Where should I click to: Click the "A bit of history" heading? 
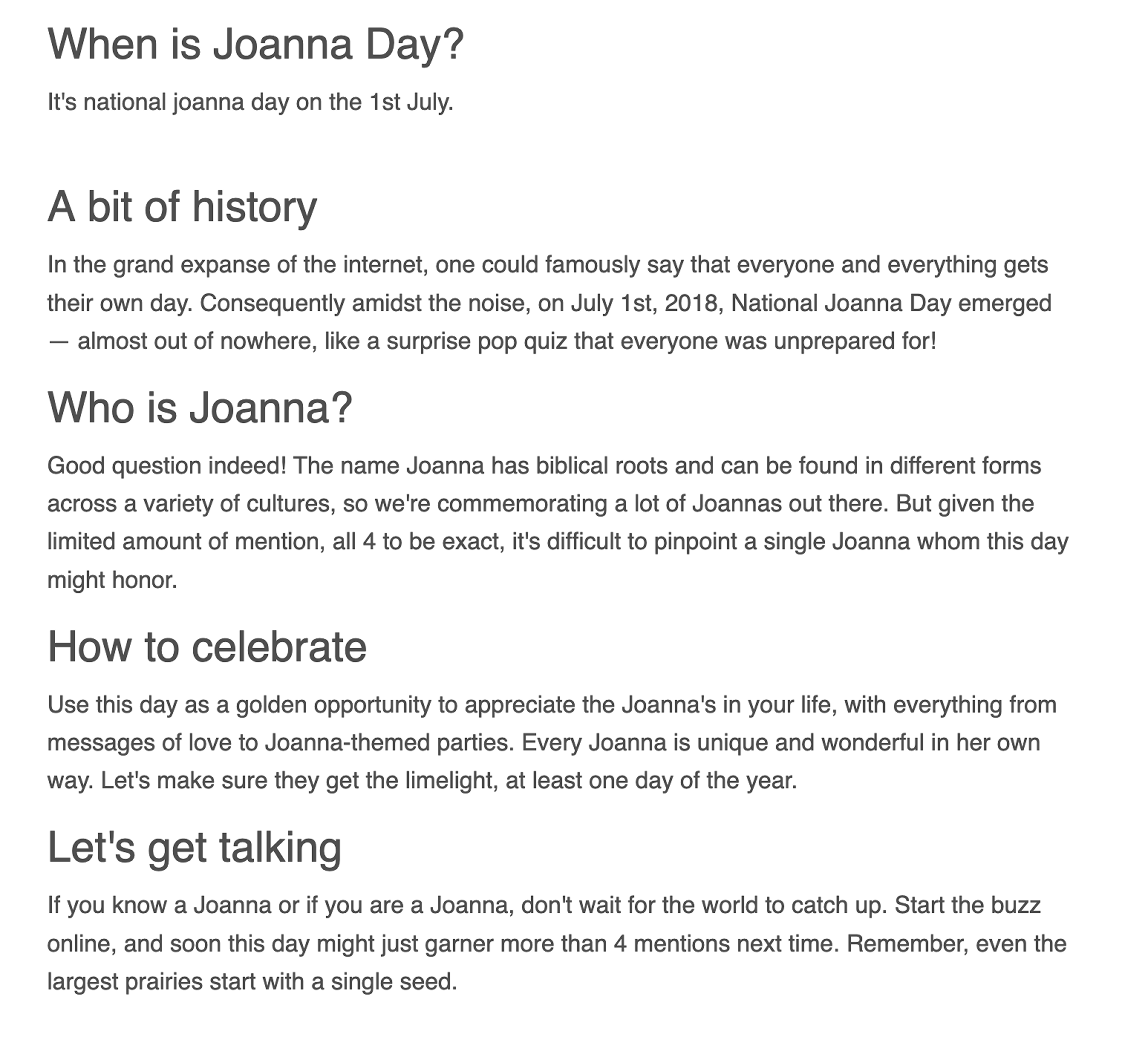coord(182,206)
